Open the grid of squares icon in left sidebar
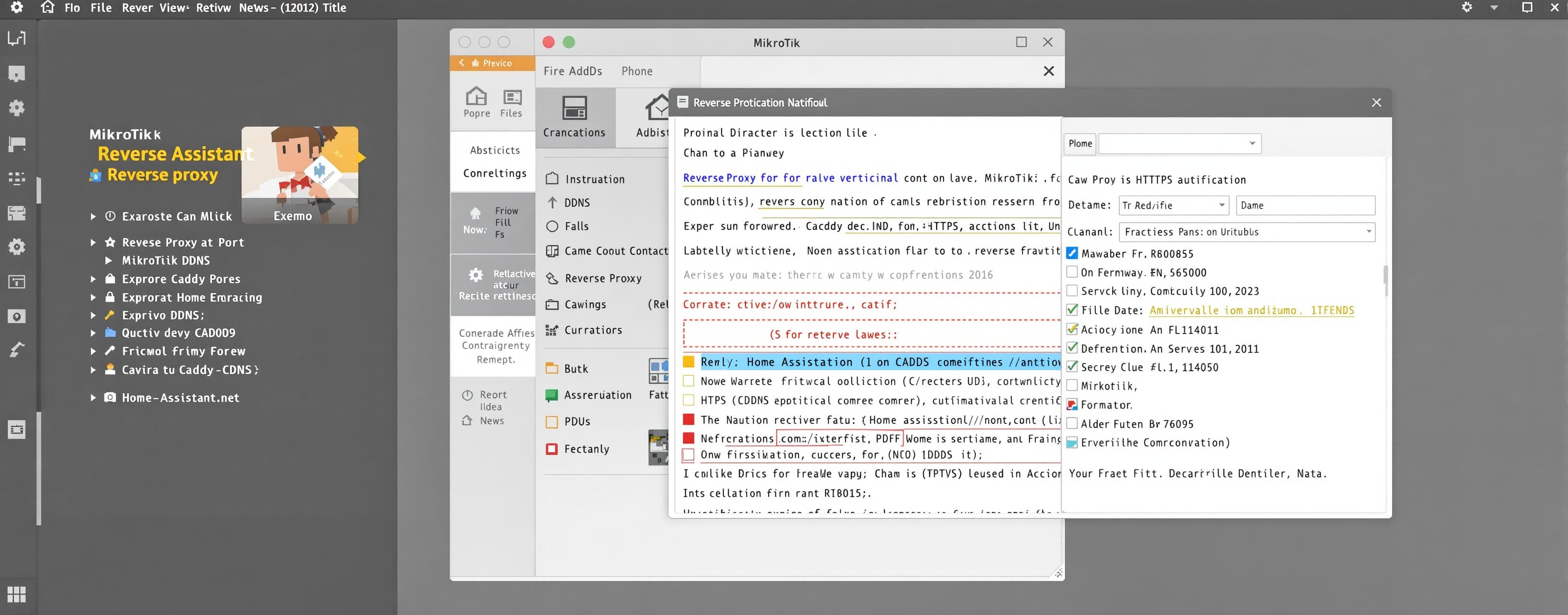 tap(16, 594)
